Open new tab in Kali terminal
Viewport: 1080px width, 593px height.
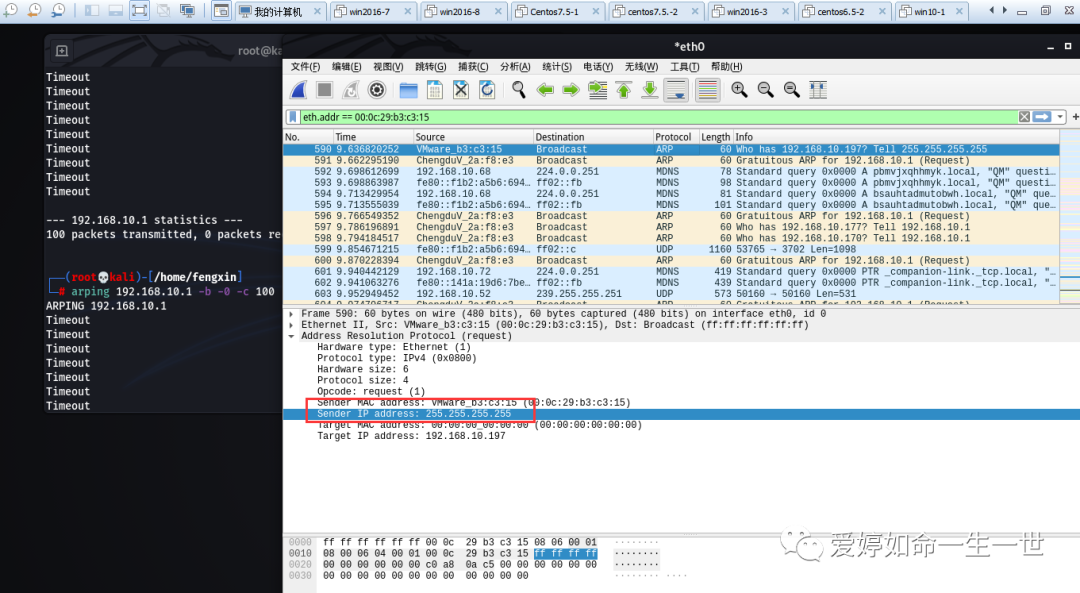61,51
